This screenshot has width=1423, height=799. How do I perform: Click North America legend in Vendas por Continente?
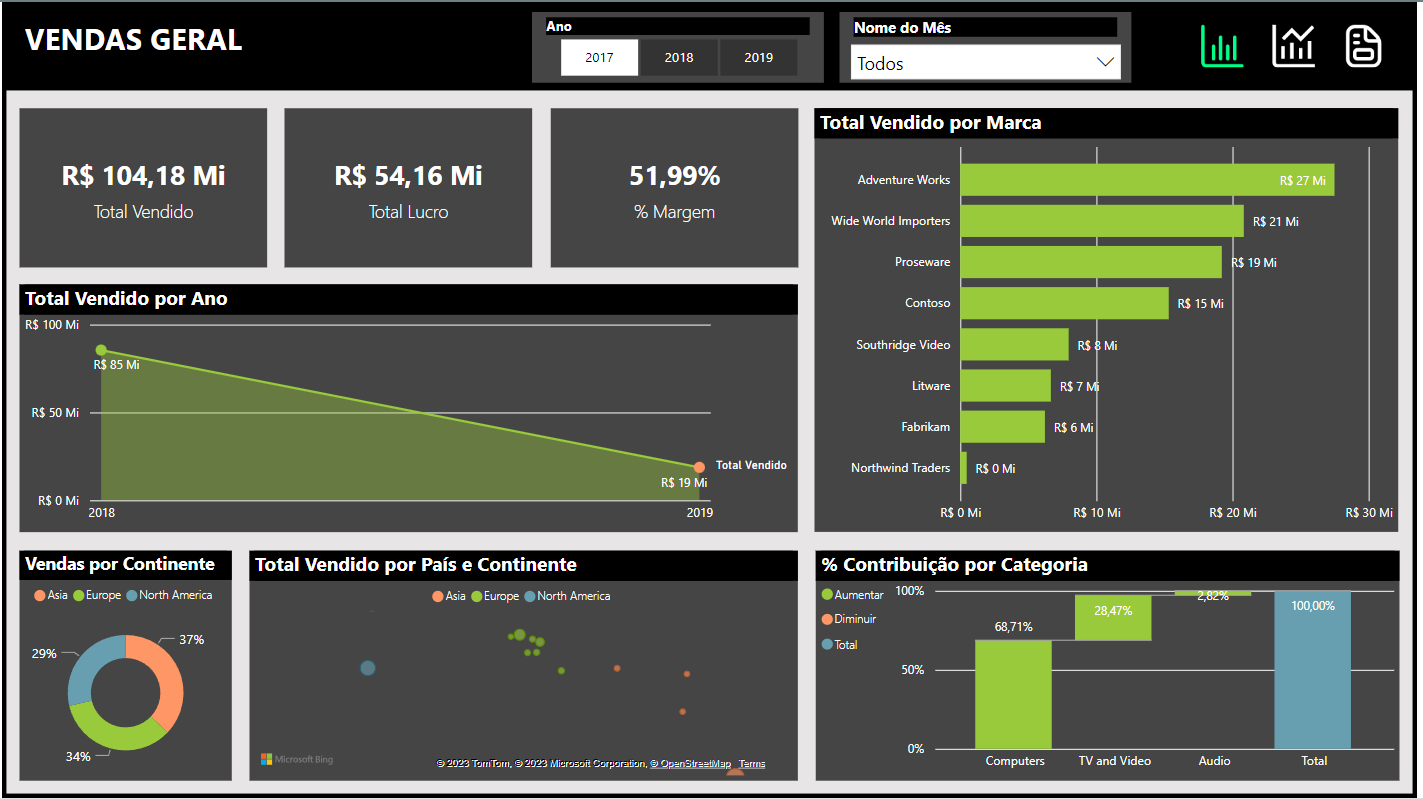coord(169,595)
